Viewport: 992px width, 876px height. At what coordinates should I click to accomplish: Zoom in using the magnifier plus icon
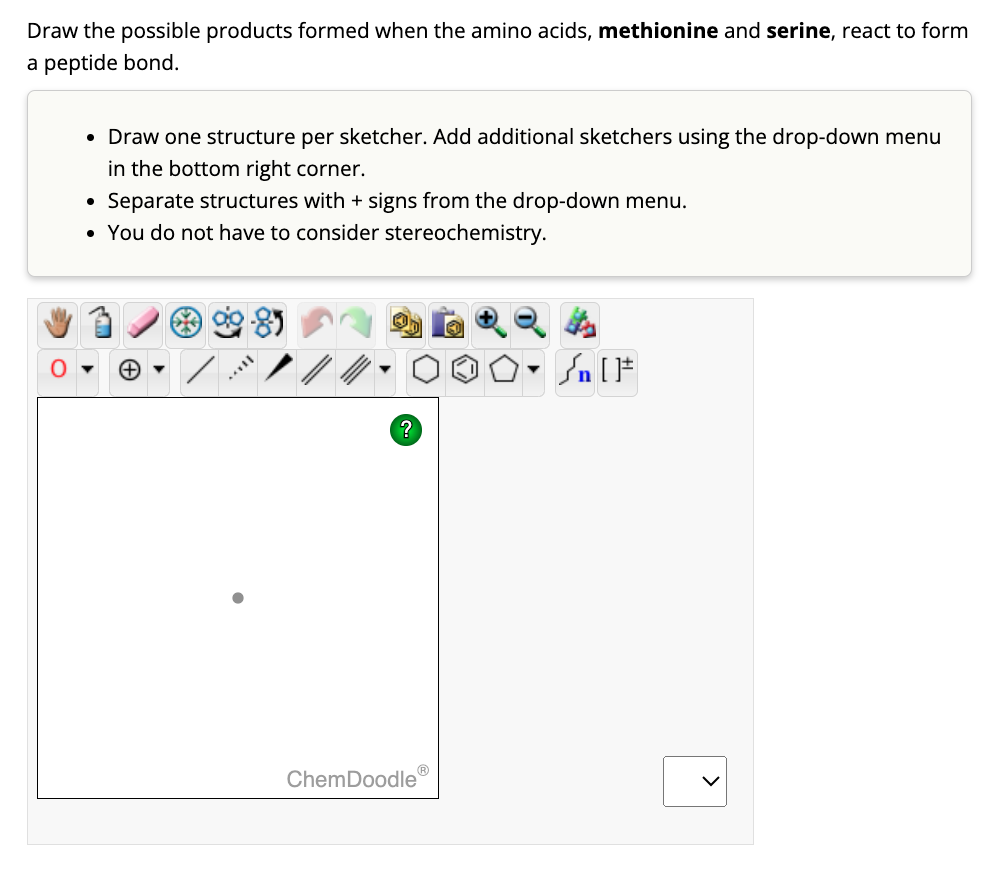point(488,323)
